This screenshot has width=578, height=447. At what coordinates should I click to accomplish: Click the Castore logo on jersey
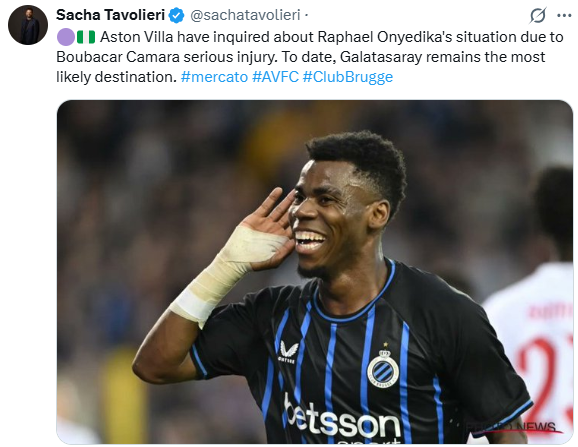point(288,352)
